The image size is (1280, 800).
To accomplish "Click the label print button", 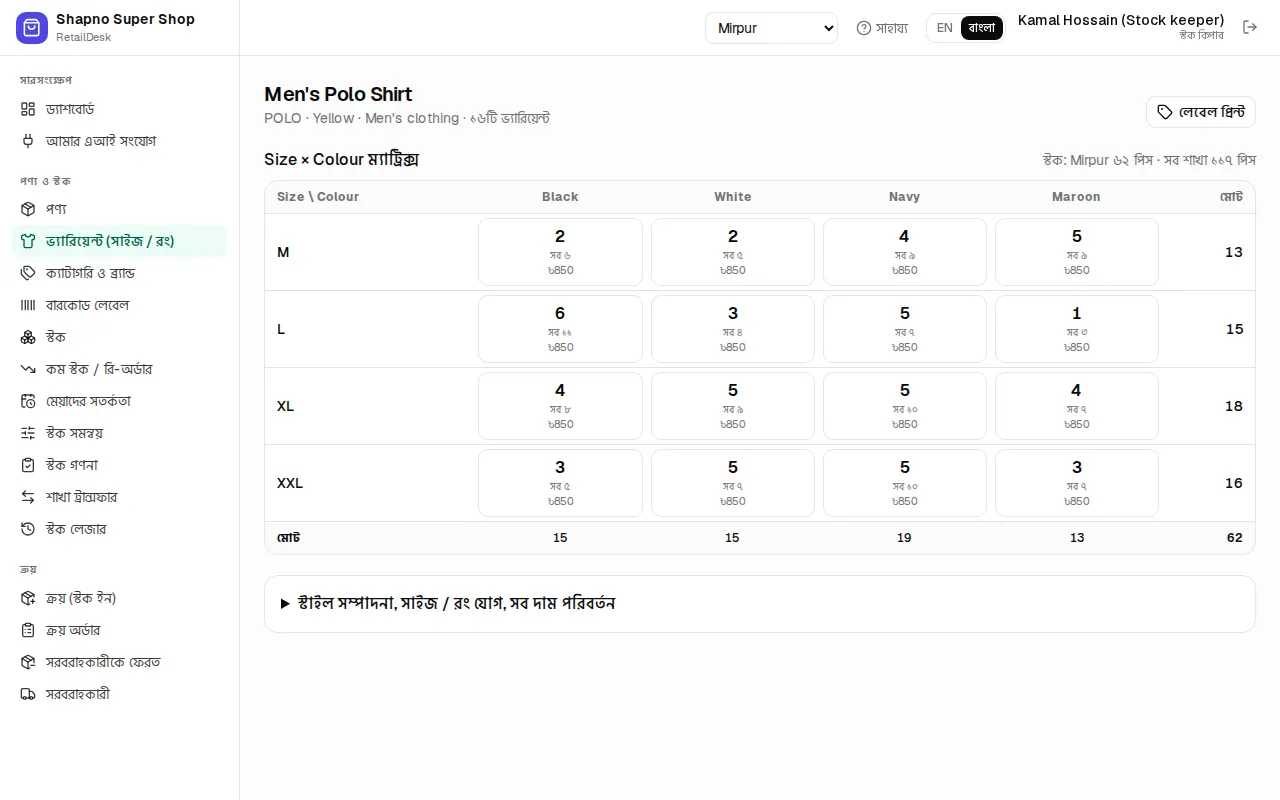I will (1200, 112).
